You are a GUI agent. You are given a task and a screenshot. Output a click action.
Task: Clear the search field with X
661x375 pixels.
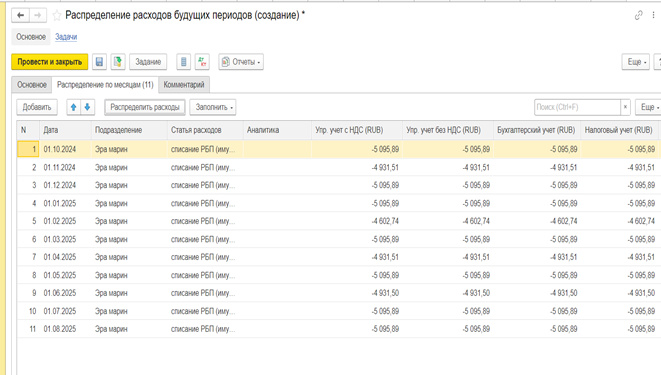click(x=626, y=107)
